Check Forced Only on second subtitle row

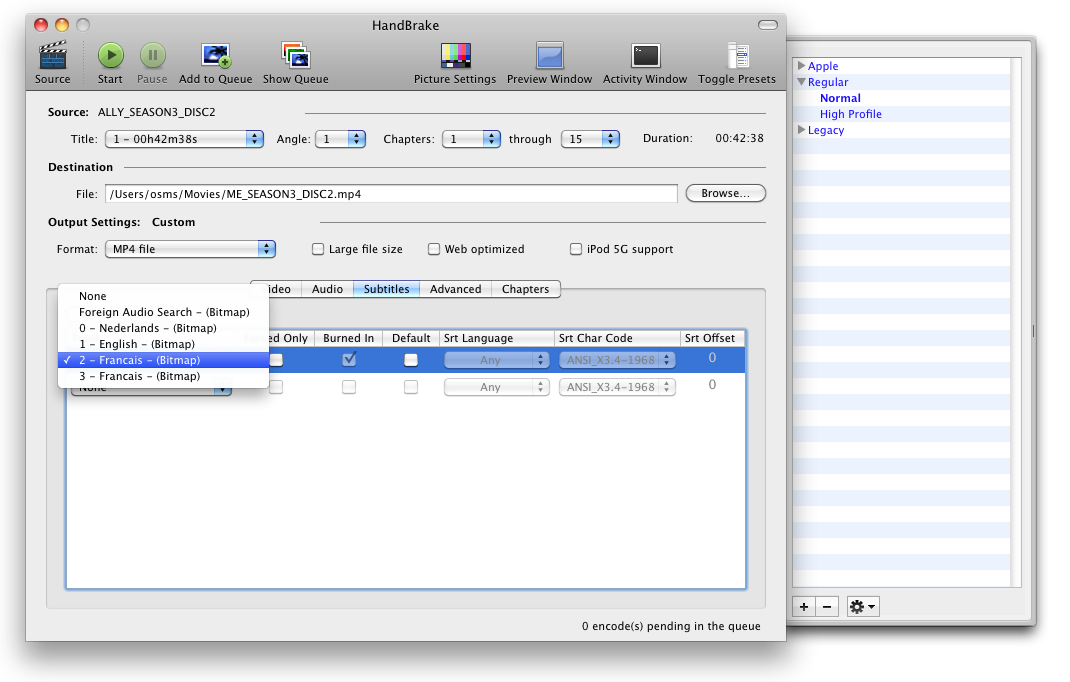click(276, 387)
